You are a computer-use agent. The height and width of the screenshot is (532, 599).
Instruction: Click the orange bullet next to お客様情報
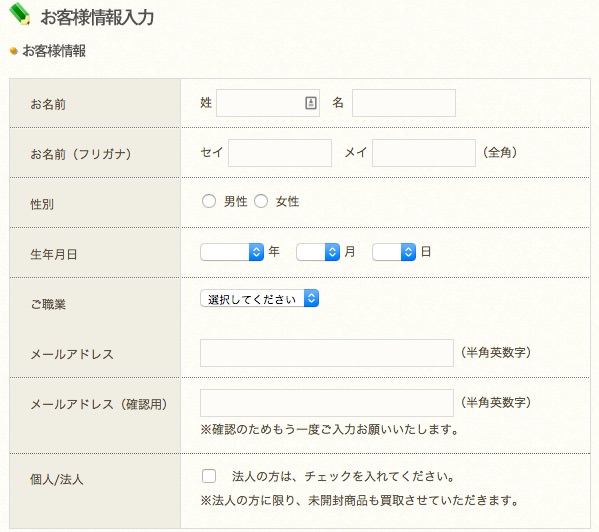tap(14, 51)
